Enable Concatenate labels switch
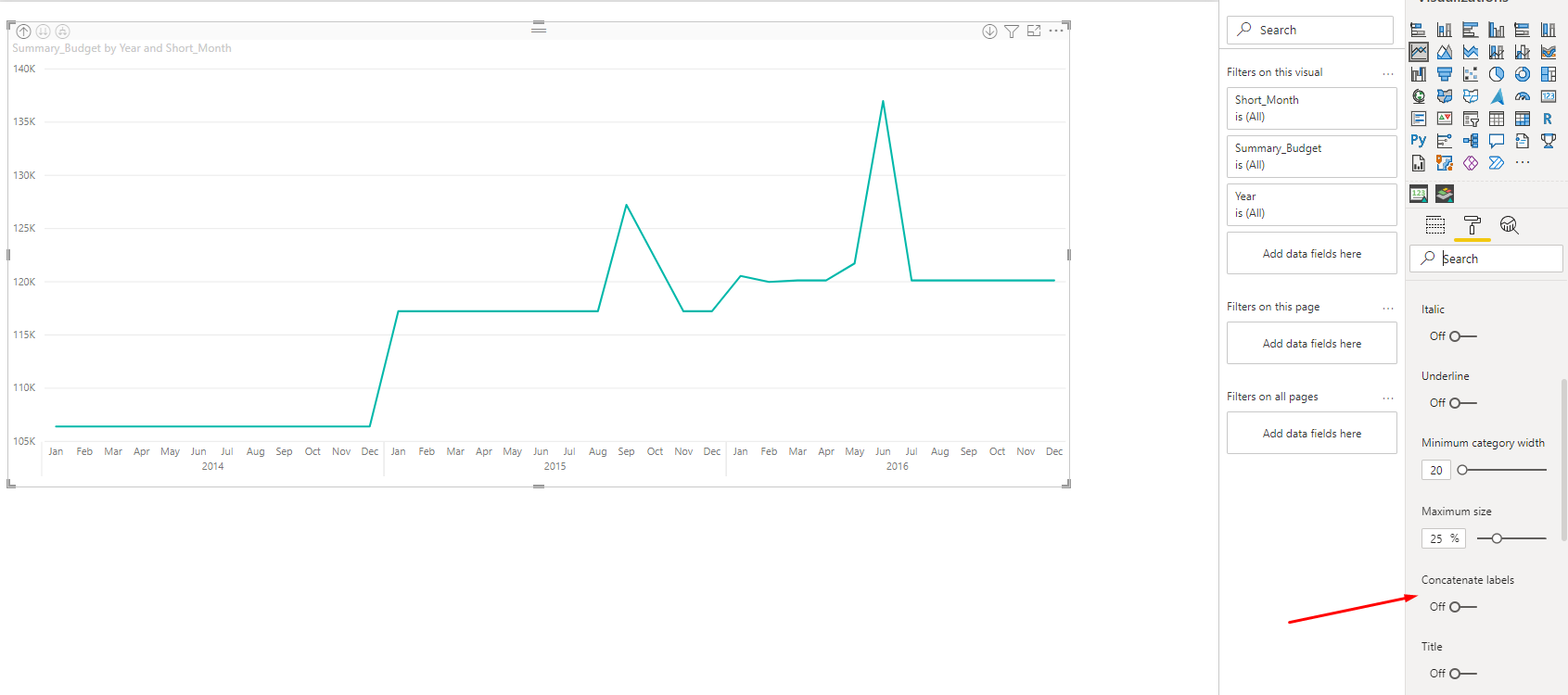The width and height of the screenshot is (1568, 695). point(1463,607)
